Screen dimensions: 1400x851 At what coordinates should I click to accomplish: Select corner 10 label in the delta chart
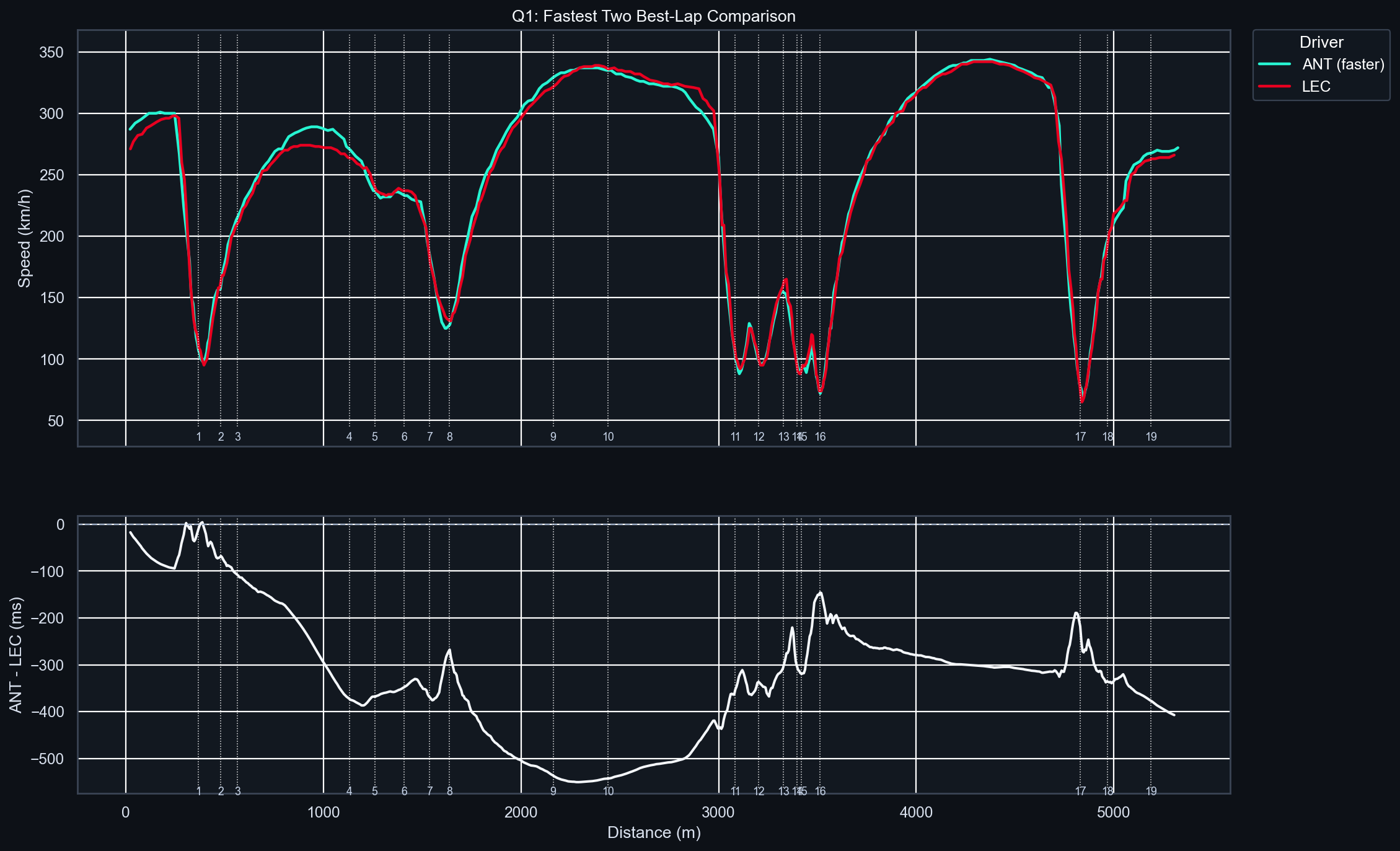[609, 791]
